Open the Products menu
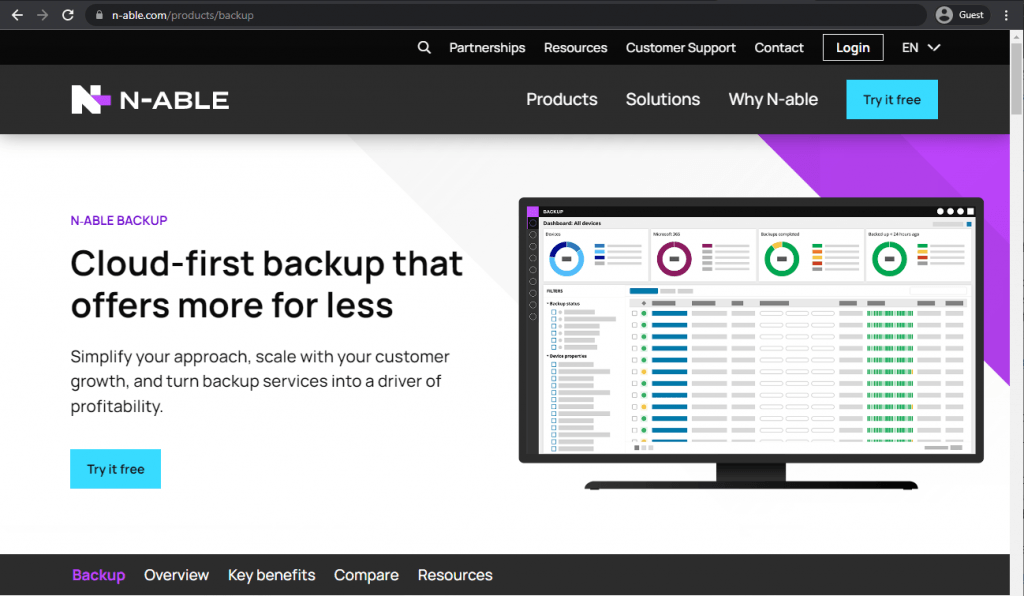Viewport: 1024px width, 596px height. 562,99
